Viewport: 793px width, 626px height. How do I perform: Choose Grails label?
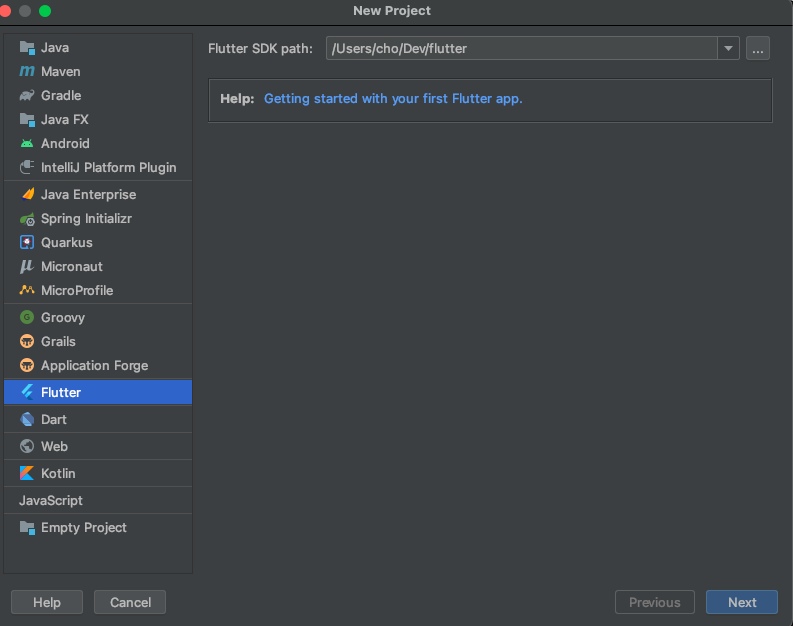(x=58, y=341)
